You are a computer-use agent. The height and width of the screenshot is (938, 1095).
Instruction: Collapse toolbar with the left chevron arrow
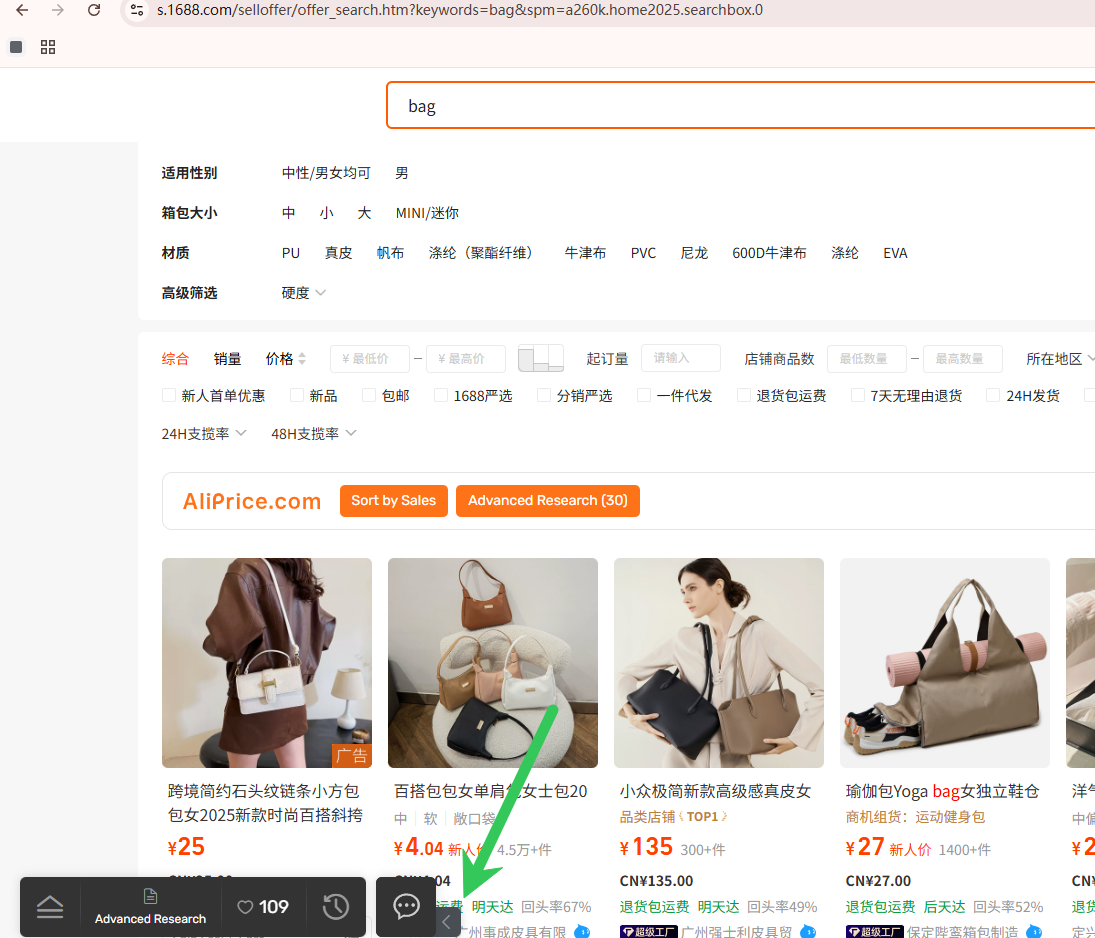pos(446,922)
